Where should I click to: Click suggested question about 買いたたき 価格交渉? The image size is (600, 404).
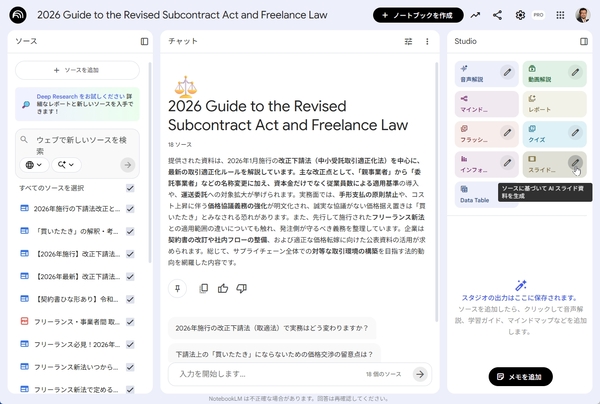274,354
